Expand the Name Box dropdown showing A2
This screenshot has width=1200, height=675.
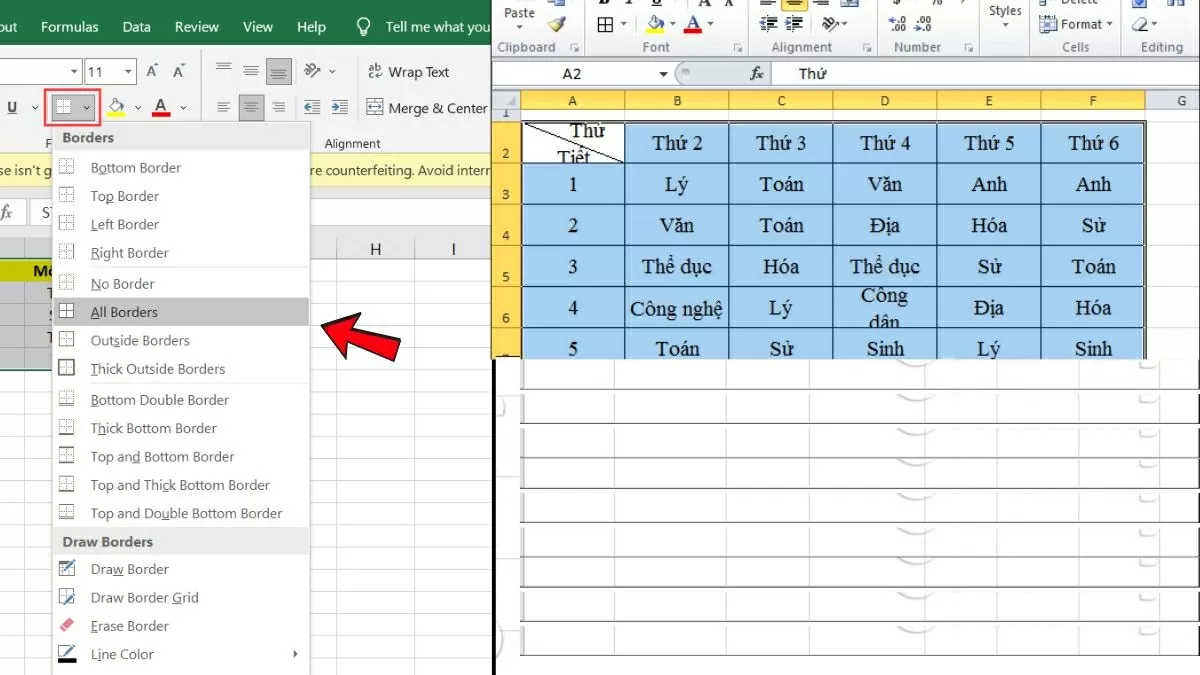[x=664, y=74]
